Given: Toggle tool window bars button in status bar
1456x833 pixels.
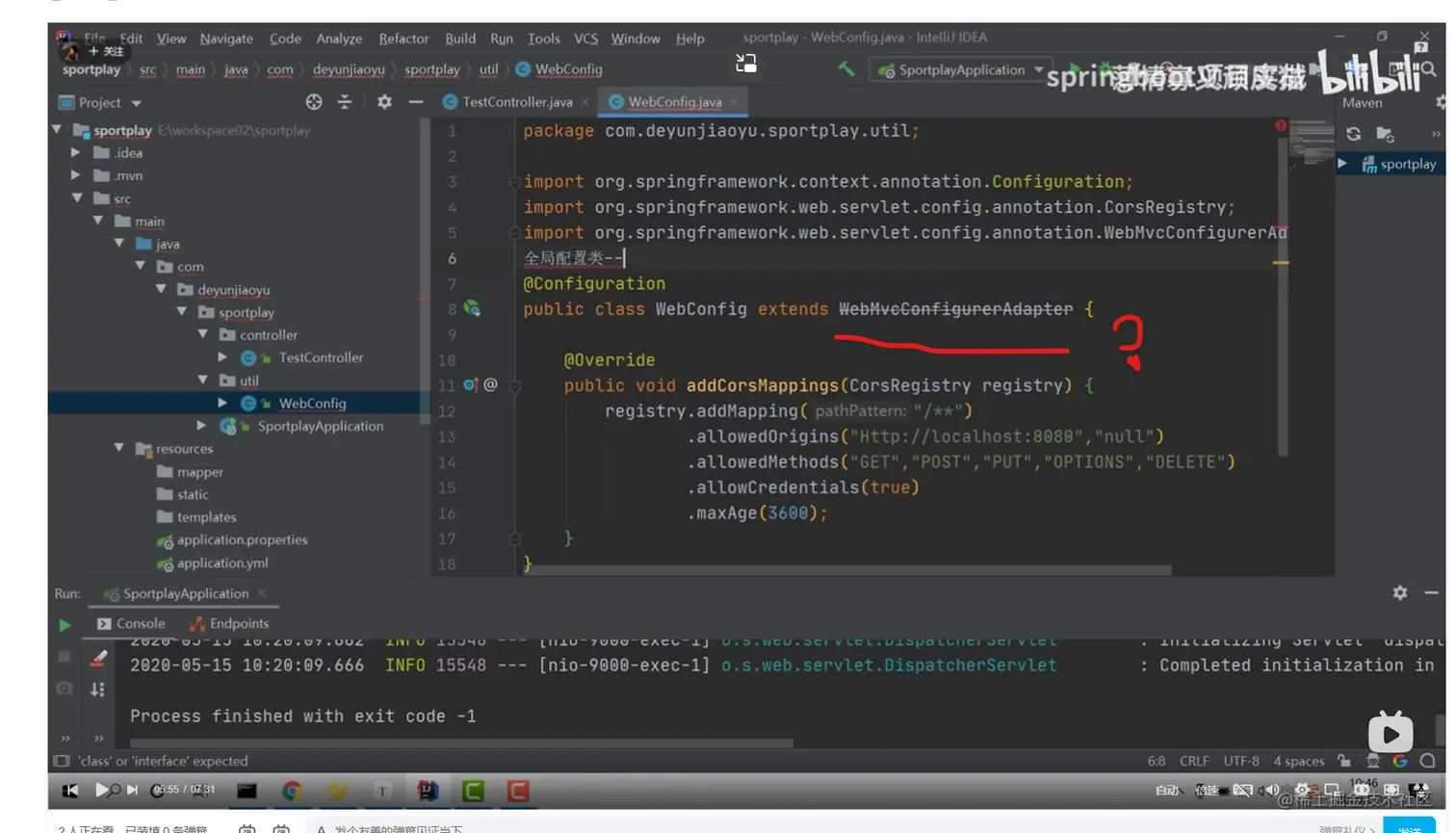Looking at the screenshot, I should tap(62, 761).
